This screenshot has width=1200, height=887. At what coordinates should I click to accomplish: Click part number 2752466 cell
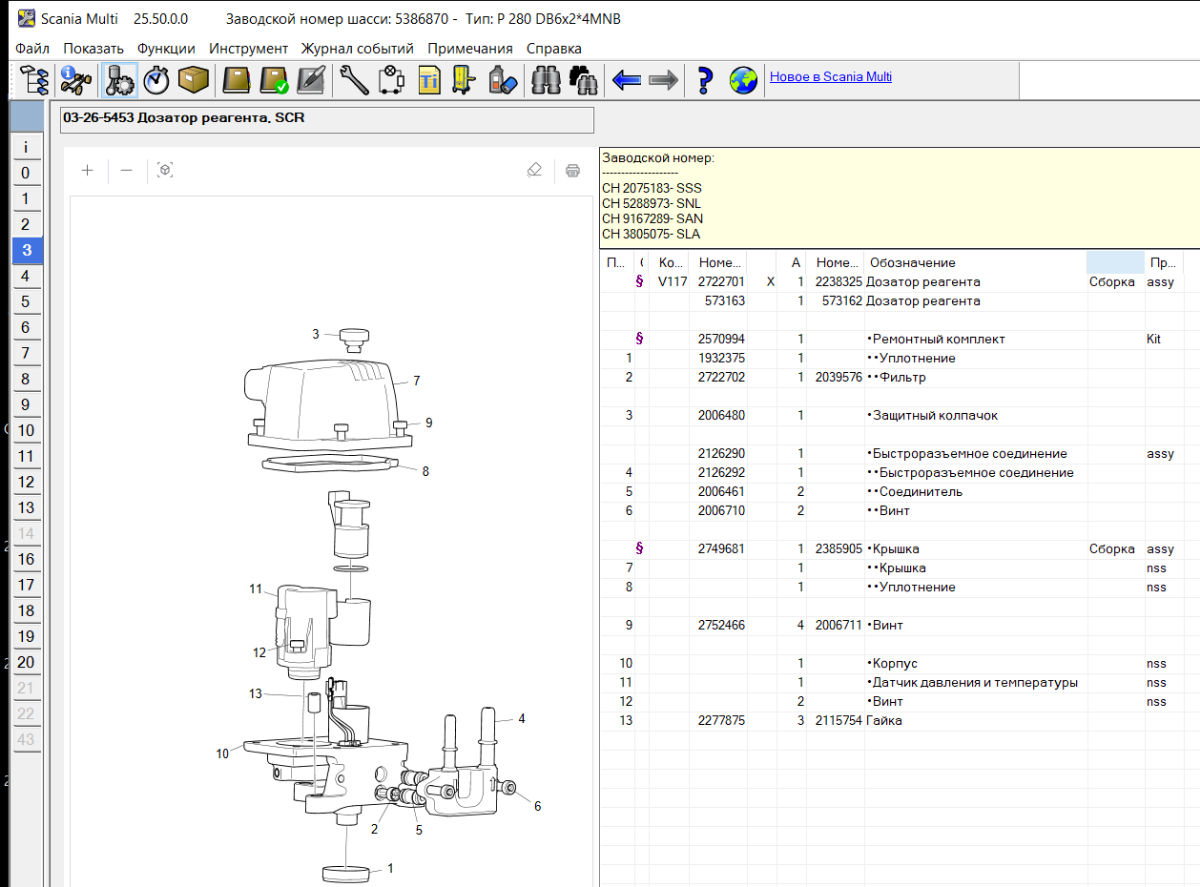[x=721, y=625]
